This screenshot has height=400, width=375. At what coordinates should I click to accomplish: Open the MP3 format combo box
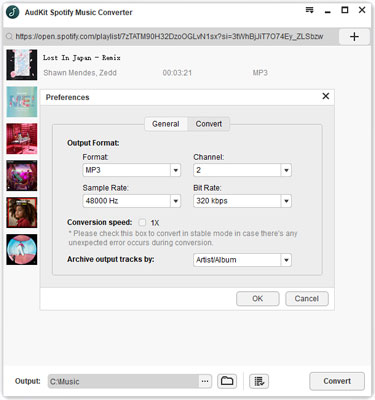click(x=131, y=170)
